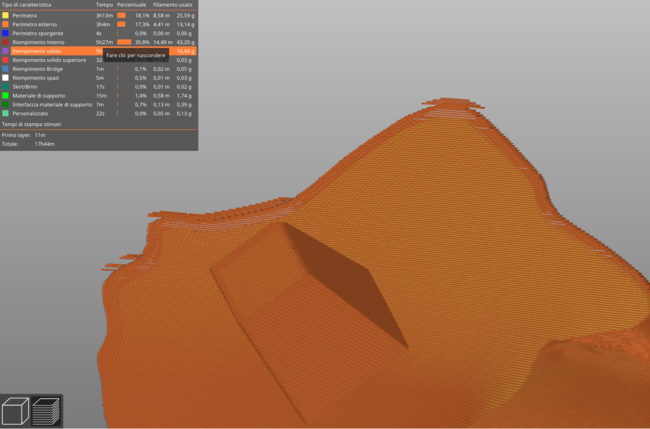Toggle visibility of Riempimento solido superiore
The height and width of the screenshot is (429, 650).
point(47,60)
